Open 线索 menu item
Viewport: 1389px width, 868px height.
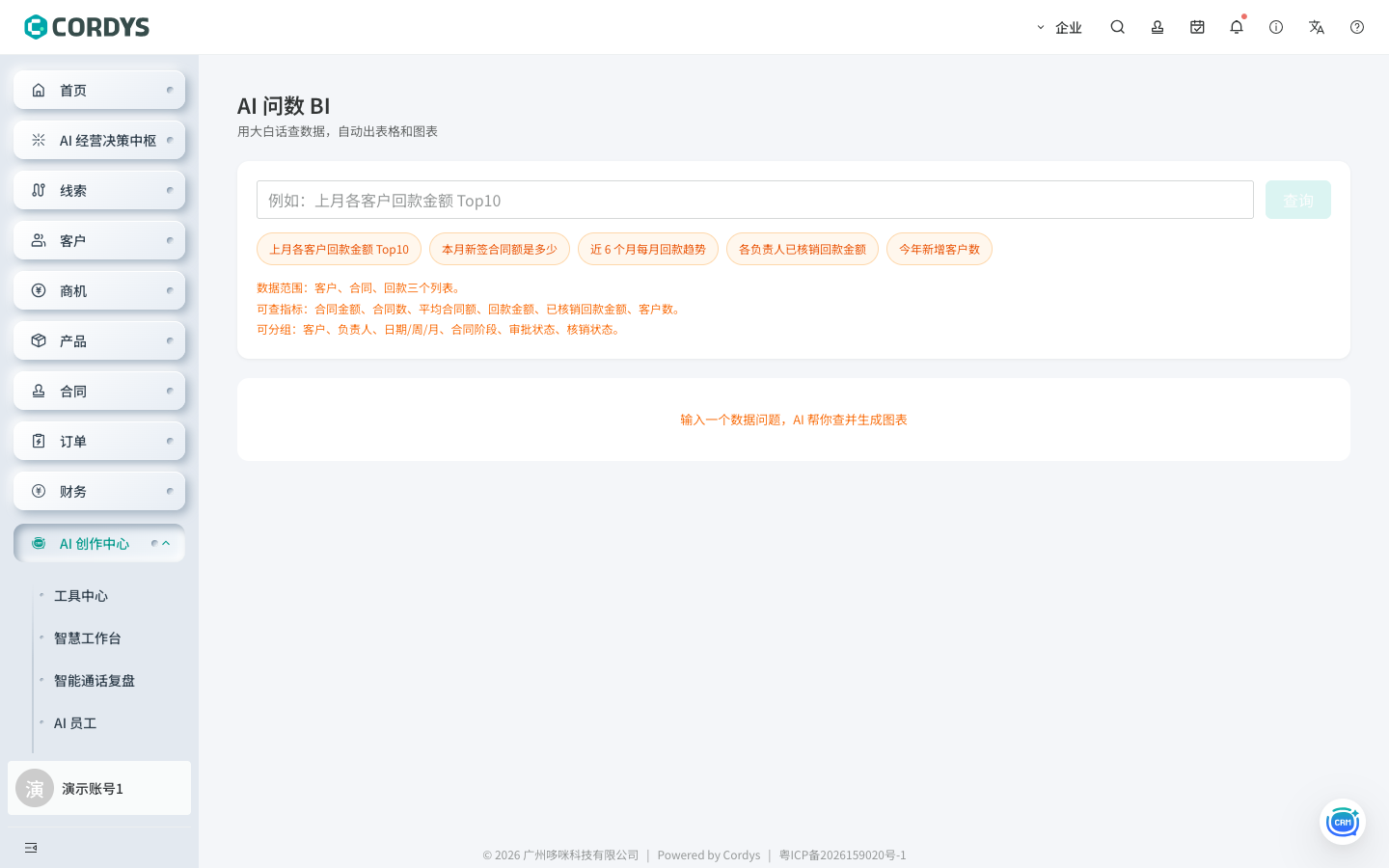click(x=99, y=190)
